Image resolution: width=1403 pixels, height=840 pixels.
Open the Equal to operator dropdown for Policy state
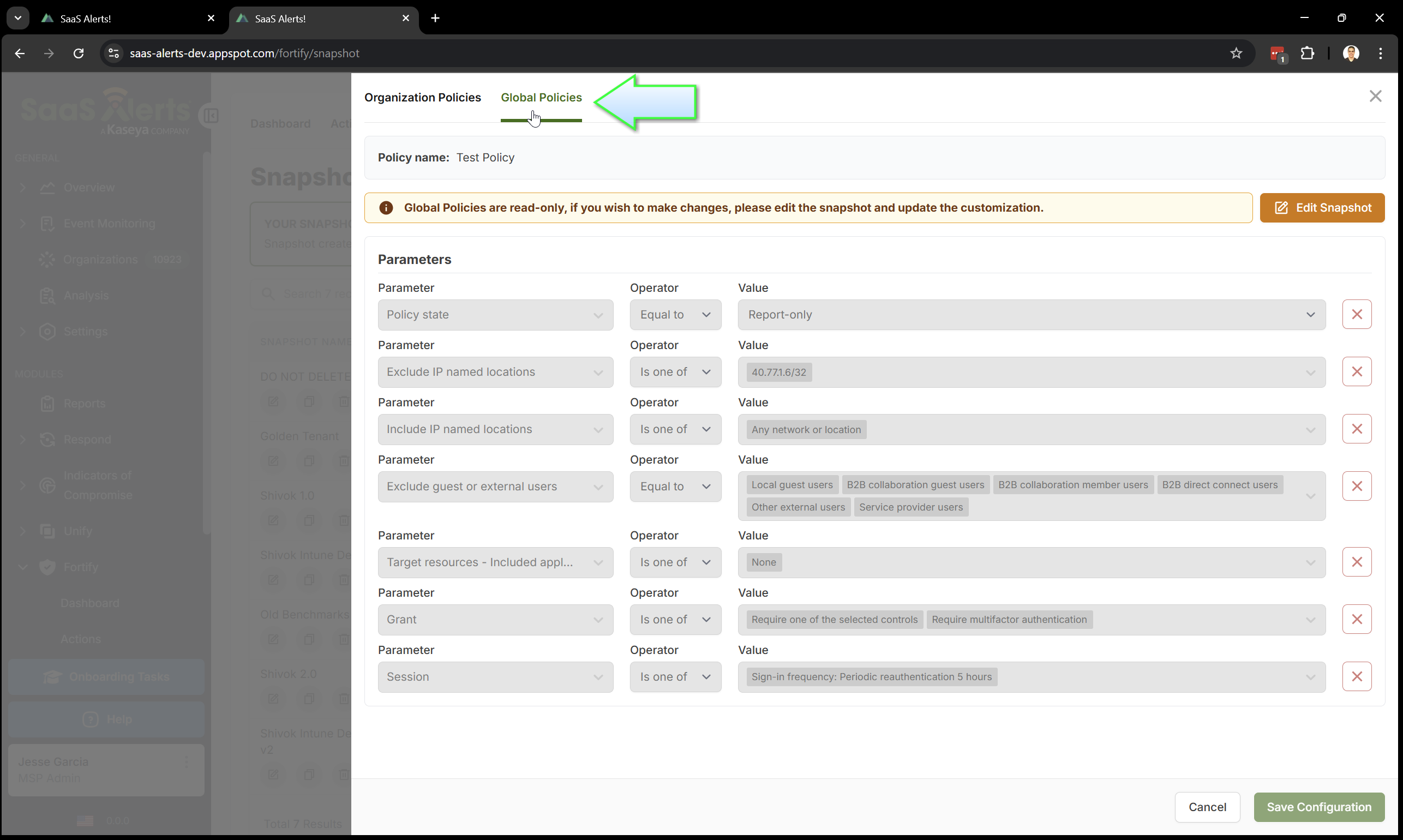click(x=675, y=315)
